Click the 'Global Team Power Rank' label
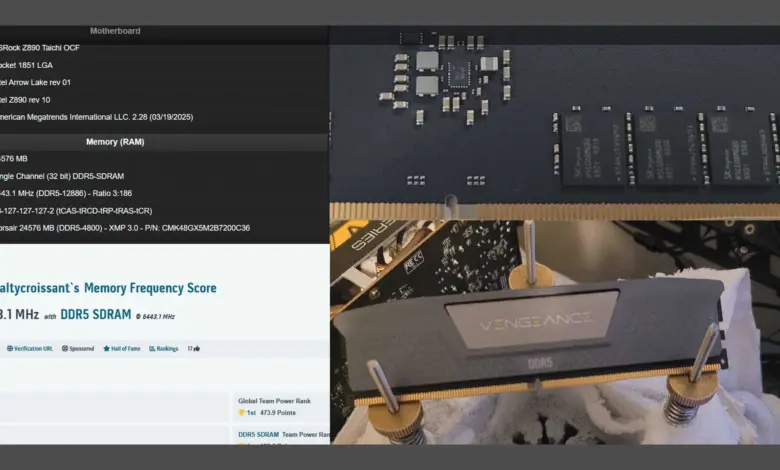 274,401
